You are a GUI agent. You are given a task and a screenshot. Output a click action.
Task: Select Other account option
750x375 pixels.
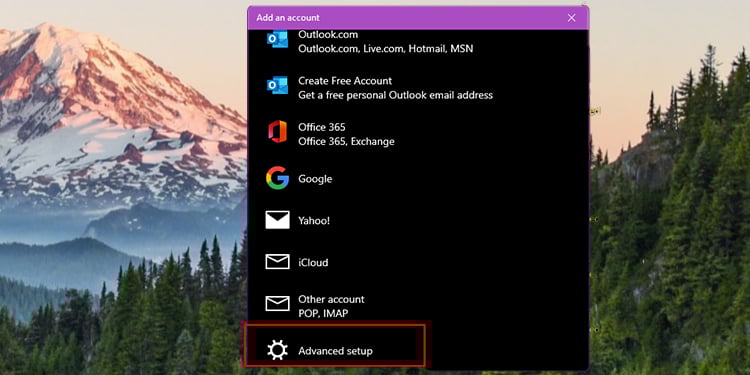click(418, 306)
